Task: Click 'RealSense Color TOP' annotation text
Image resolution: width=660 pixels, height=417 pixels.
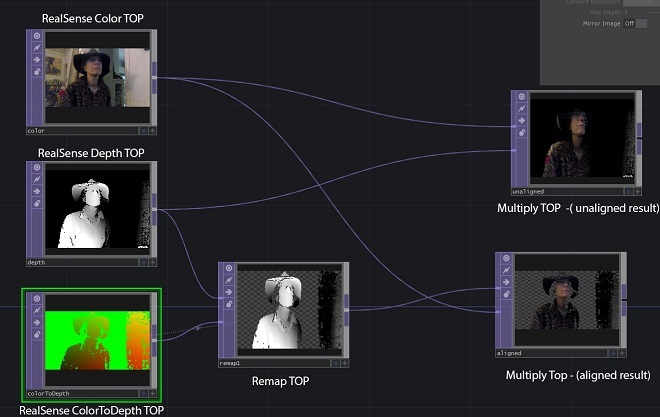Action: [93, 19]
